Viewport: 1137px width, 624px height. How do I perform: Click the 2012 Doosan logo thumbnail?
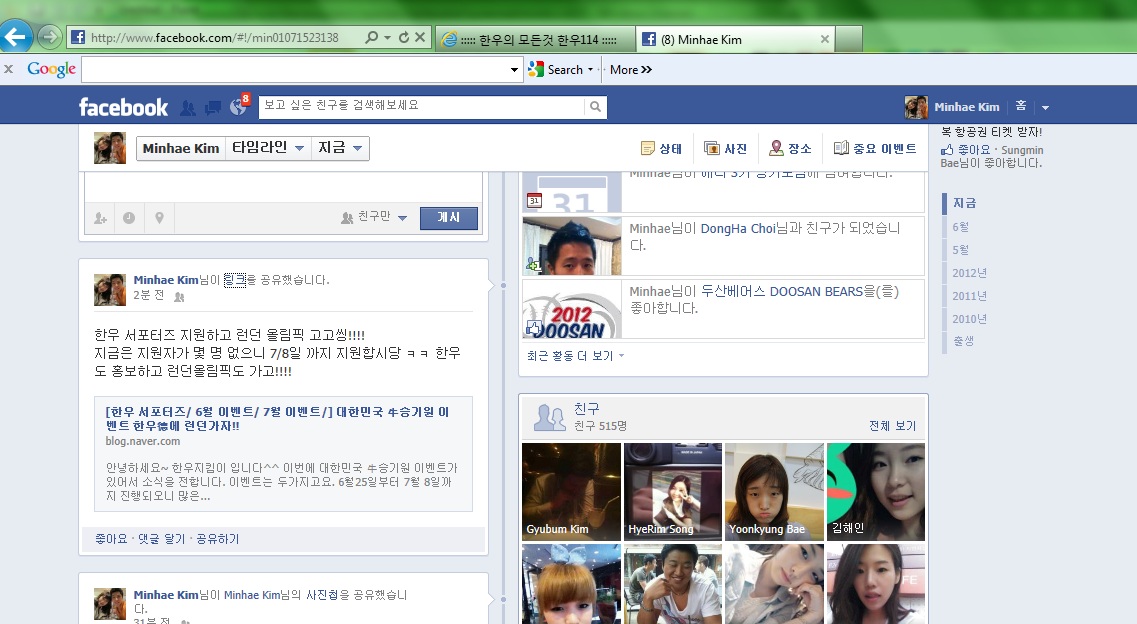tap(572, 309)
